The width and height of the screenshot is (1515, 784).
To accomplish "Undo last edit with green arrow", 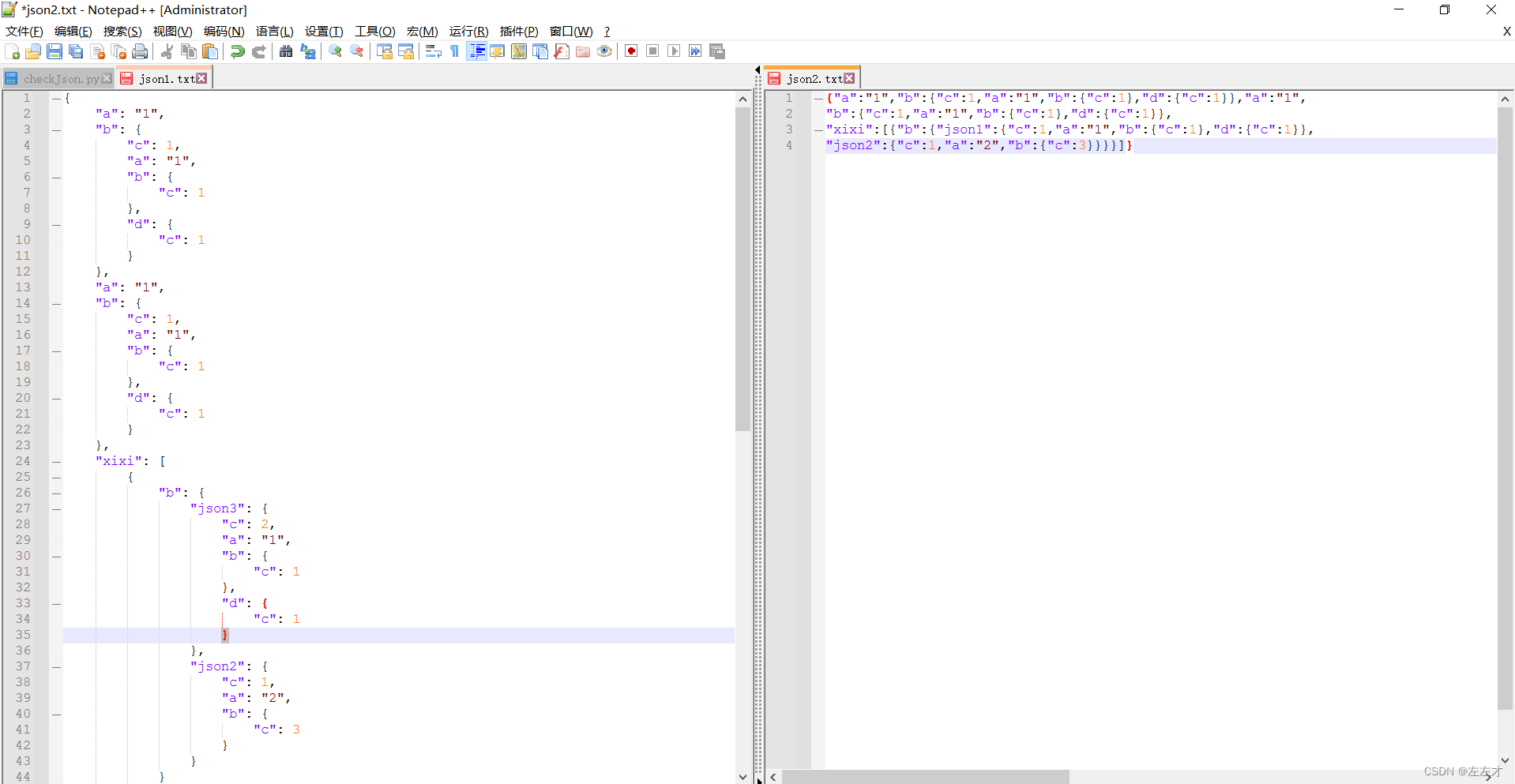I will click(x=237, y=51).
